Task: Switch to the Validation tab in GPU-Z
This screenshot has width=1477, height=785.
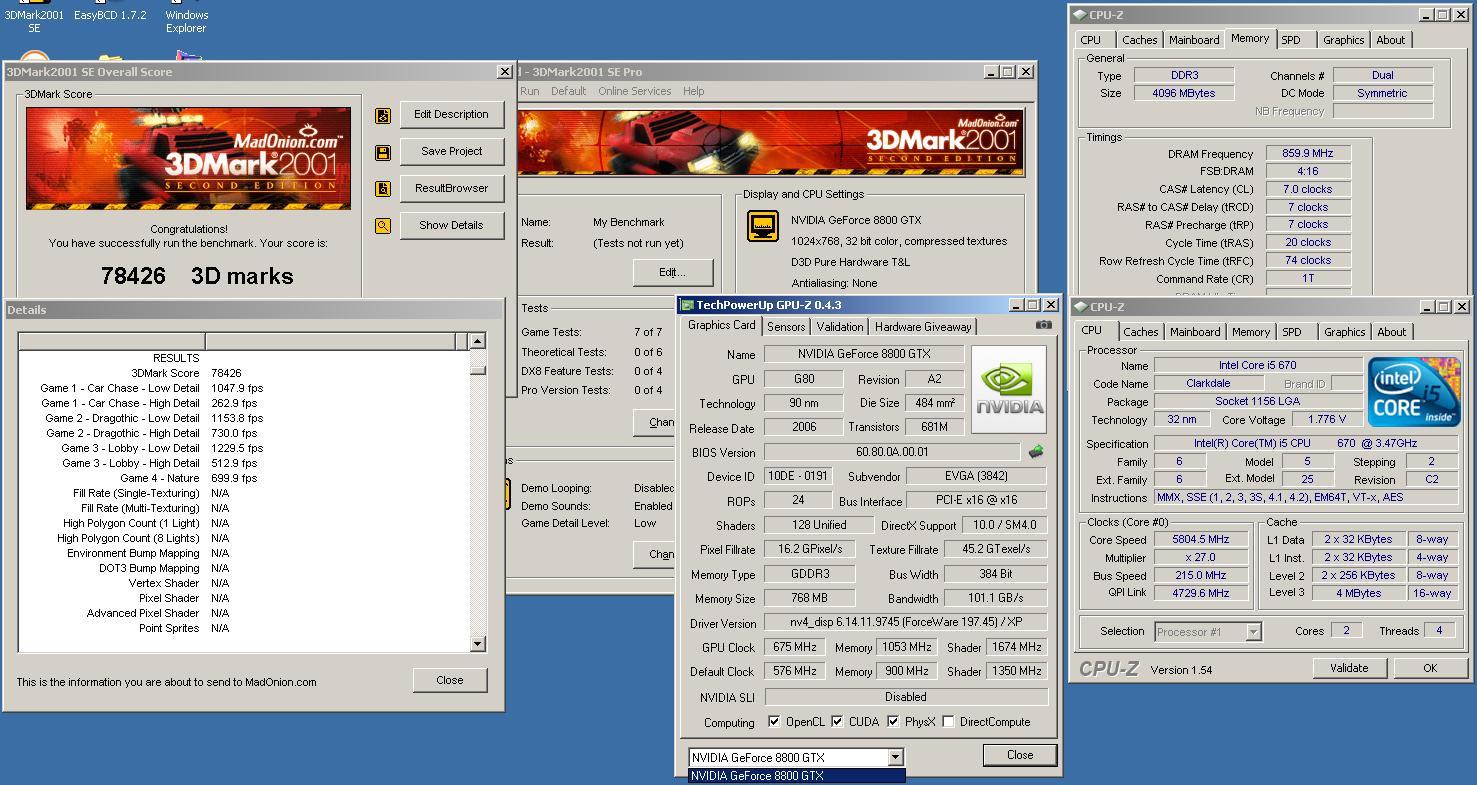Action: (840, 327)
